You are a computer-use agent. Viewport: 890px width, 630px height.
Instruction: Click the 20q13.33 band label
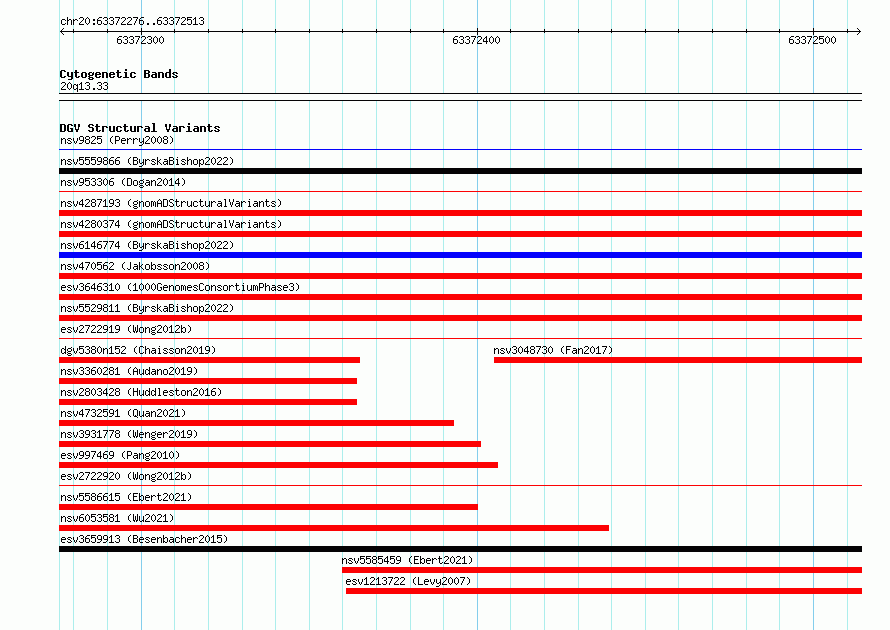pos(84,86)
